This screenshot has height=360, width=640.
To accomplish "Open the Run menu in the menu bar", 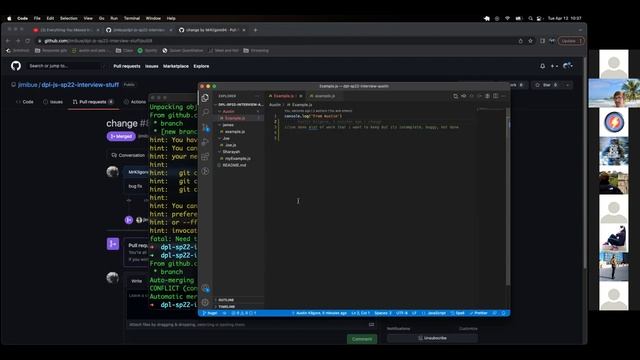I will (x=114, y=18).
